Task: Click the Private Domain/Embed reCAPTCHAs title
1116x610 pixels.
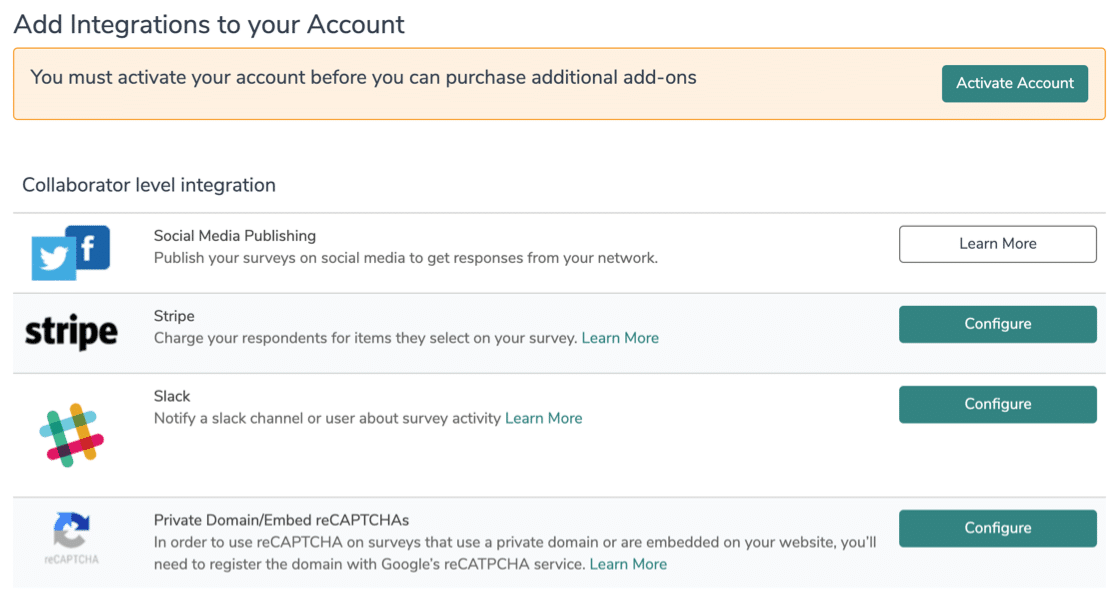Action: 281,520
